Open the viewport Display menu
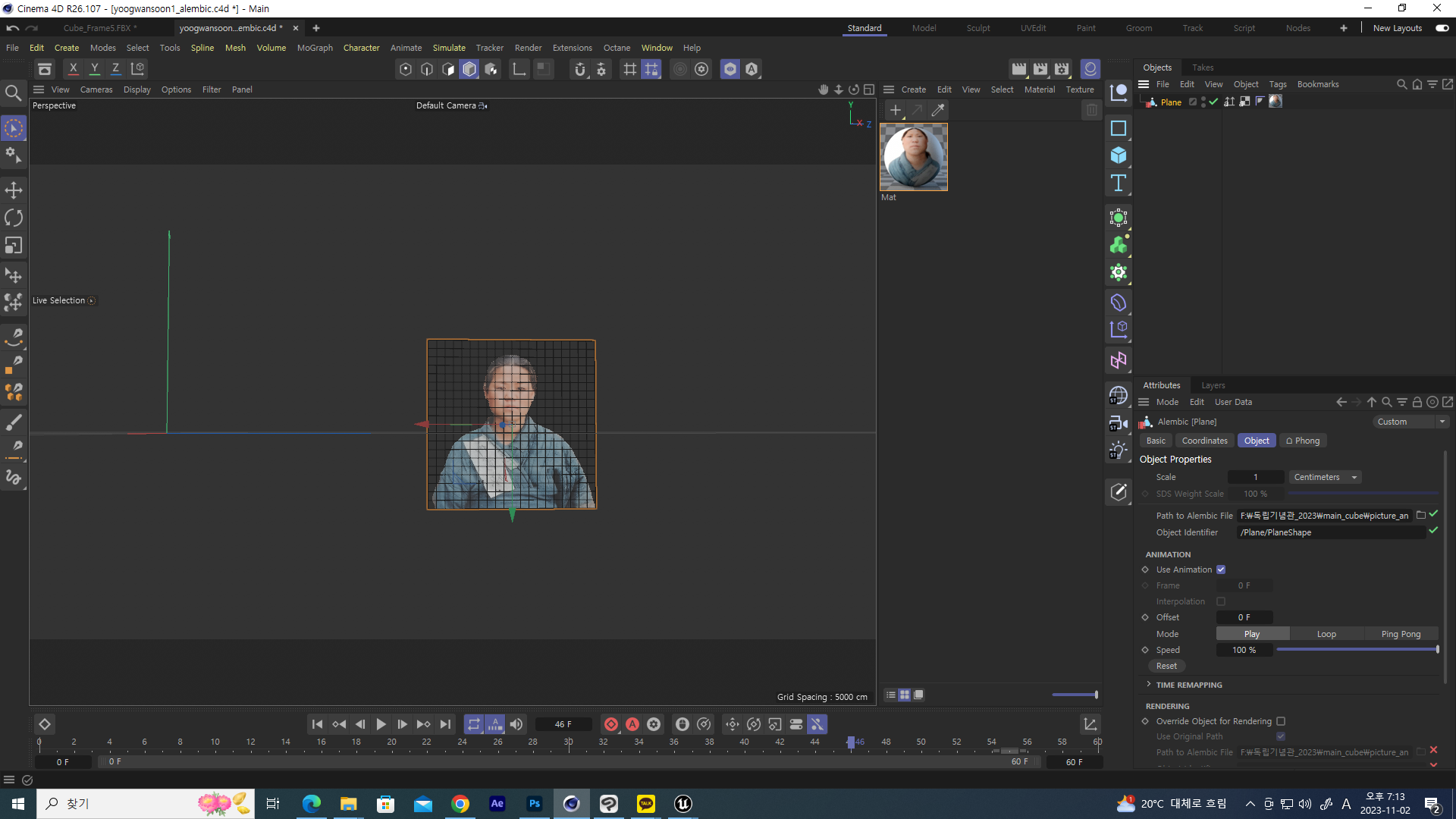This screenshot has height=819, width=1456. pyautogui.click(x=137, y=89)
